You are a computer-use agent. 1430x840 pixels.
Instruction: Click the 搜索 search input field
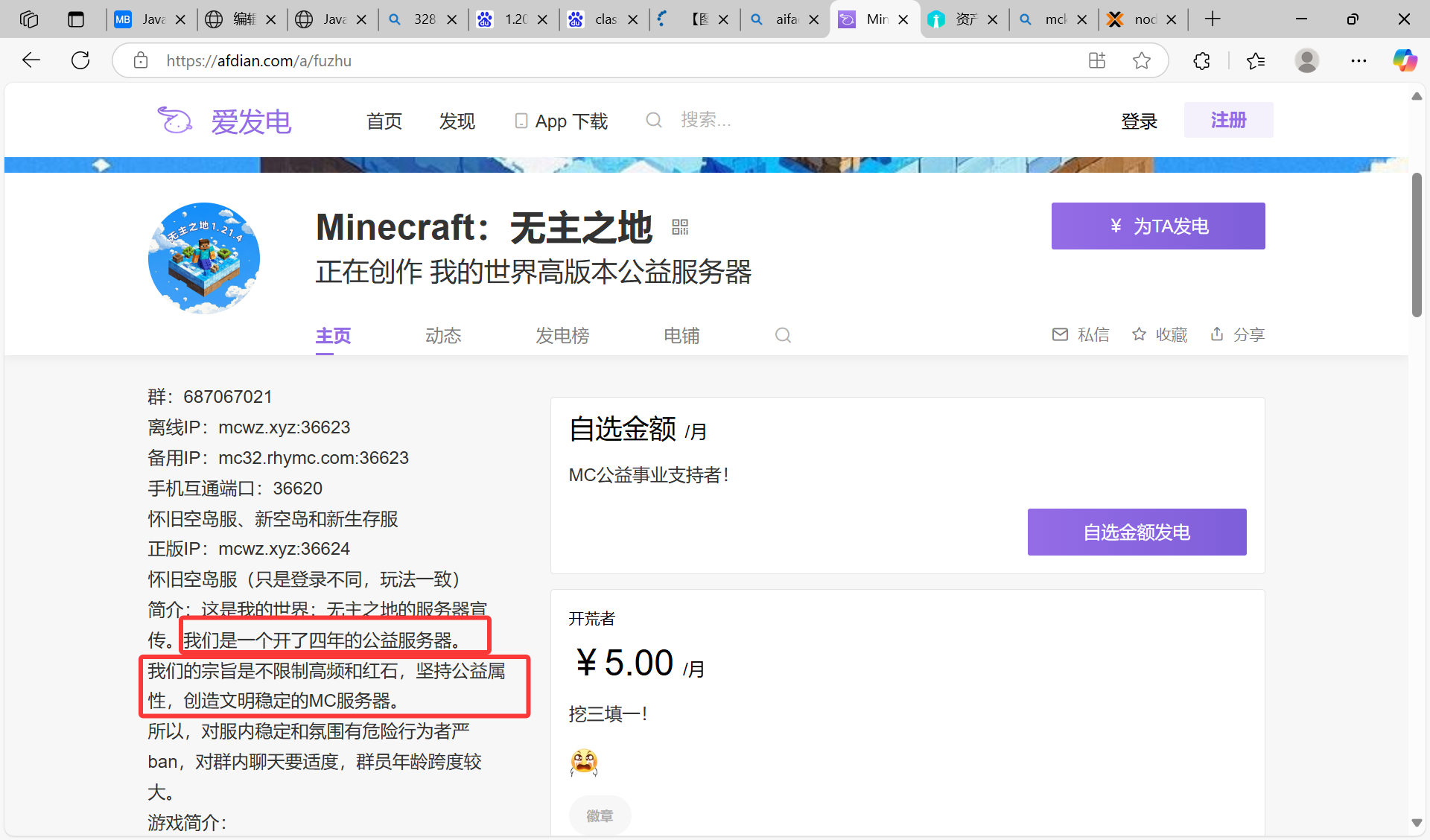coord(706,120)
